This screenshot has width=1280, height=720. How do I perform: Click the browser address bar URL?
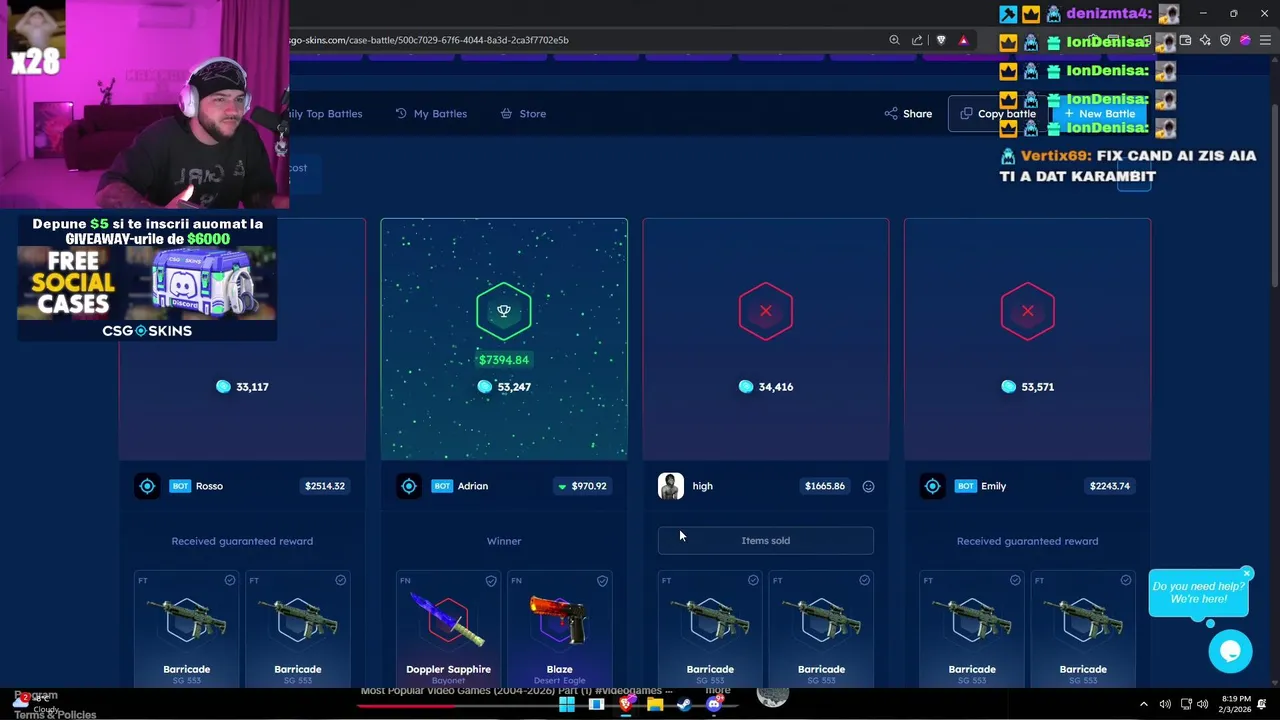coord(428,40)
